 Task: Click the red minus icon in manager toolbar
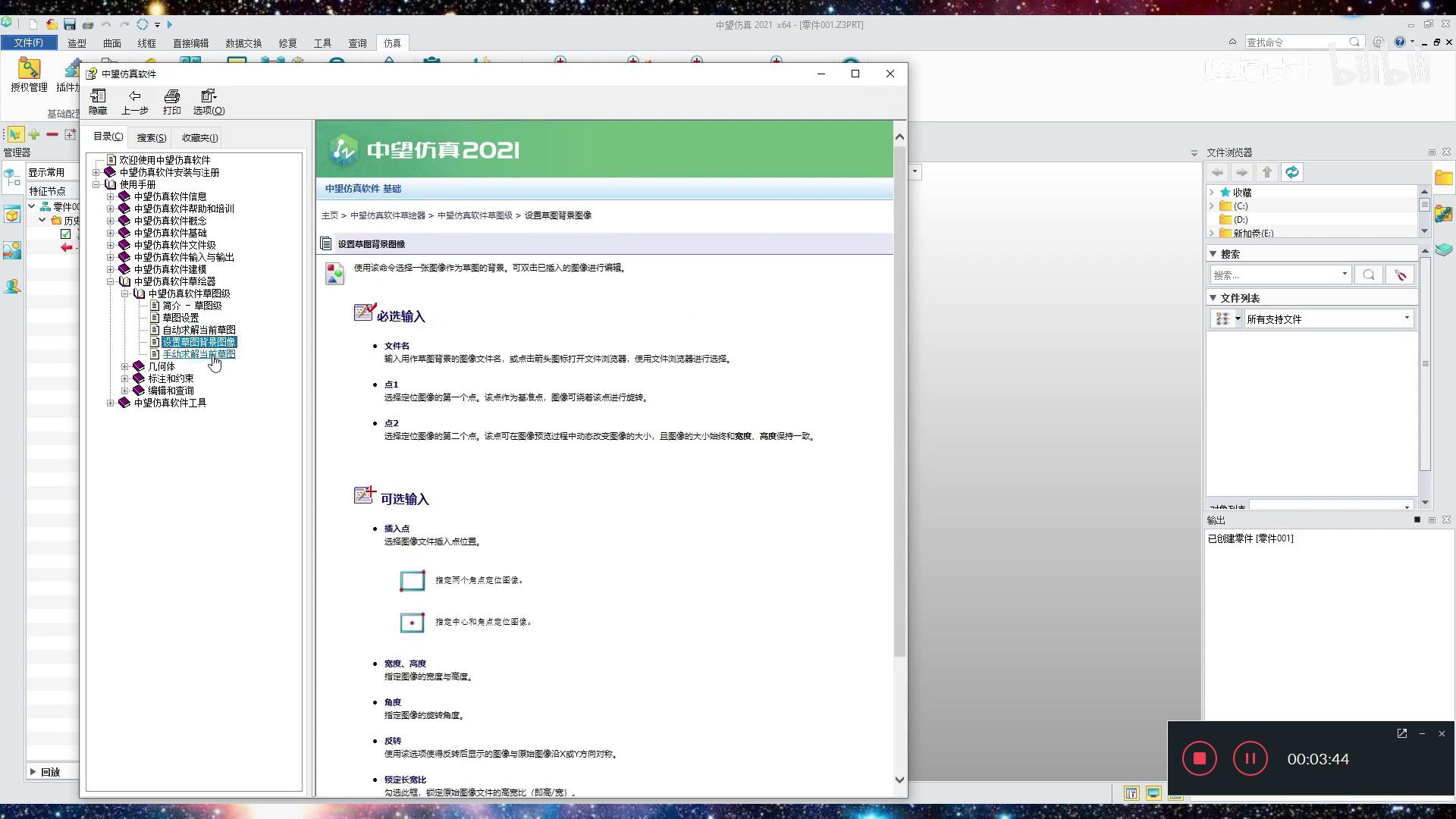tap(52, 134)
